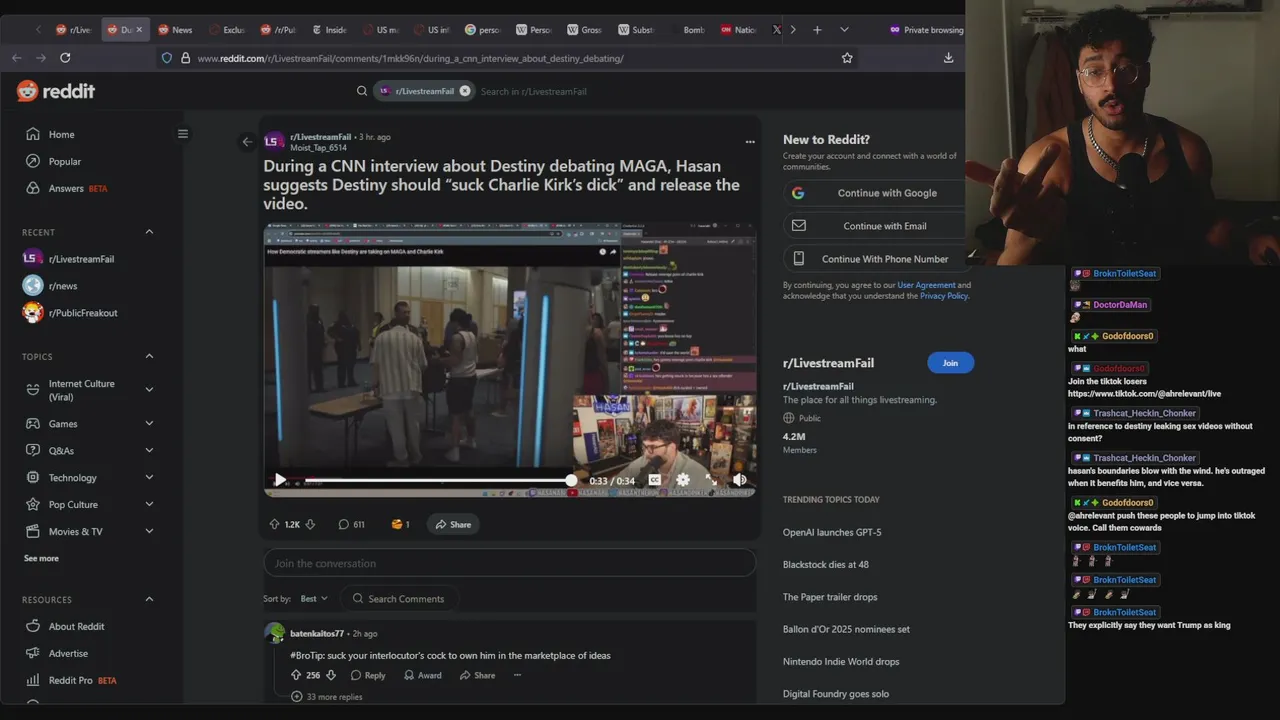This screenshot has height=720, width=1280.
Task: Expand the Movies & TV topic
Action: [149, 532]
